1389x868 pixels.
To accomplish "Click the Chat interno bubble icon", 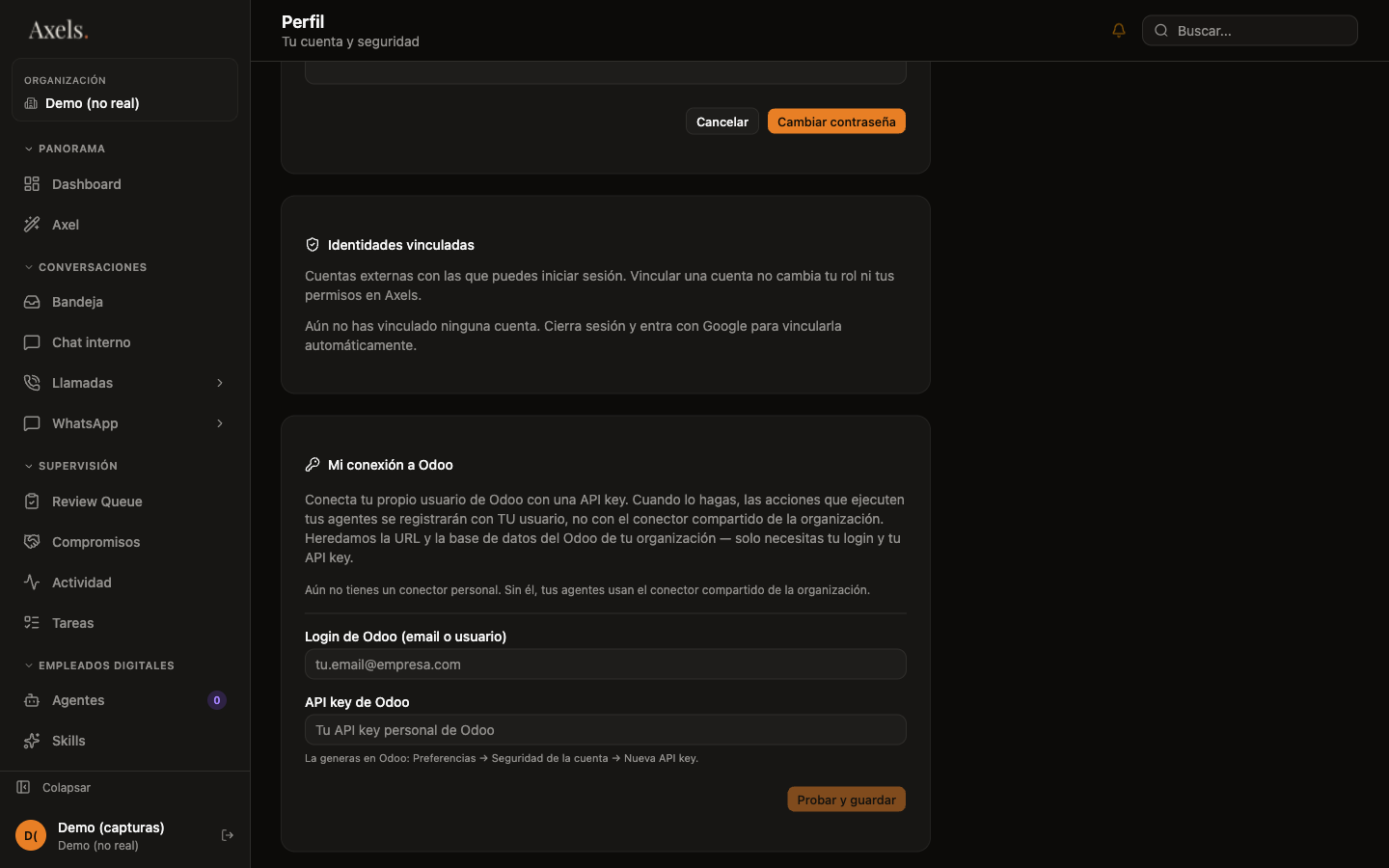I will pos(32,342).
